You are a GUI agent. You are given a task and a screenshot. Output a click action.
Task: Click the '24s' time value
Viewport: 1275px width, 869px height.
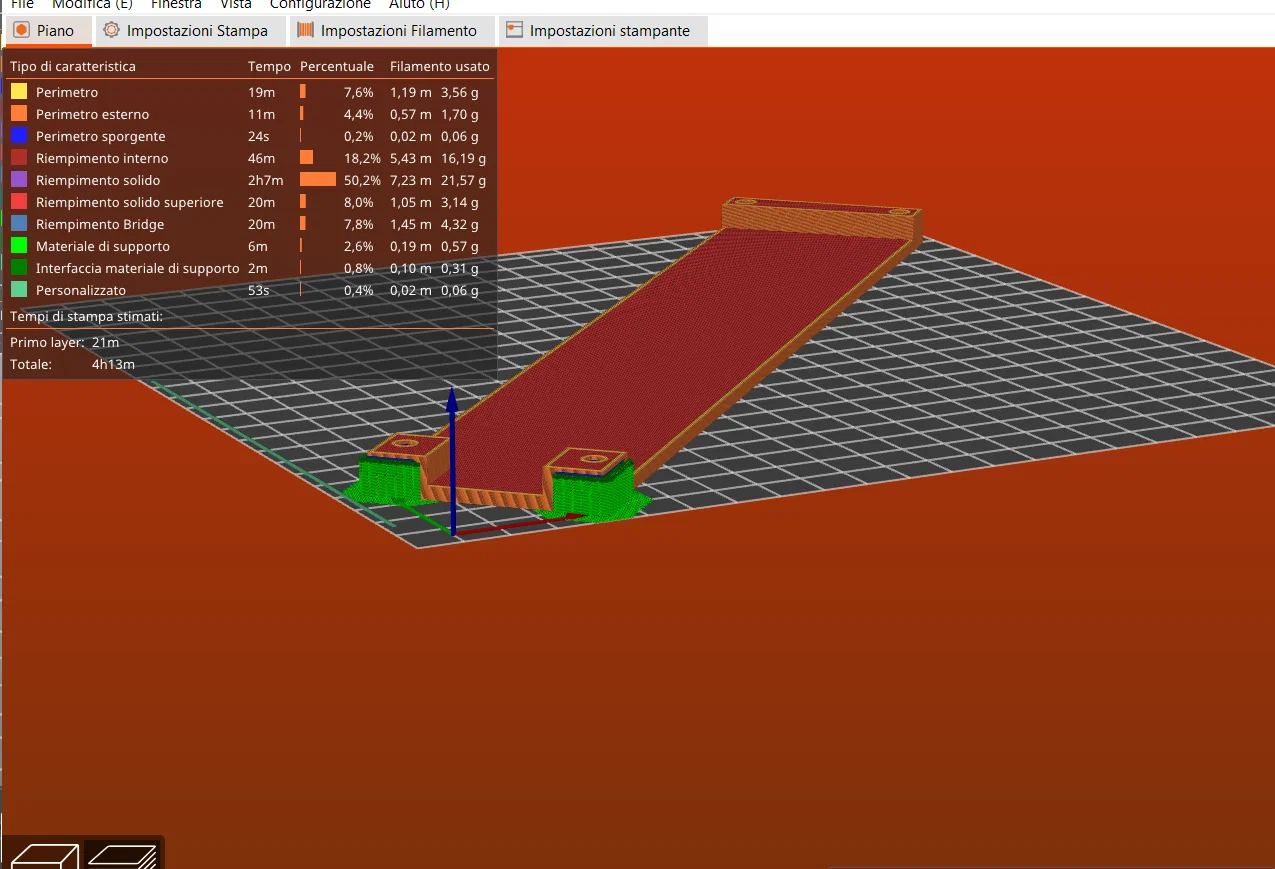259,136
